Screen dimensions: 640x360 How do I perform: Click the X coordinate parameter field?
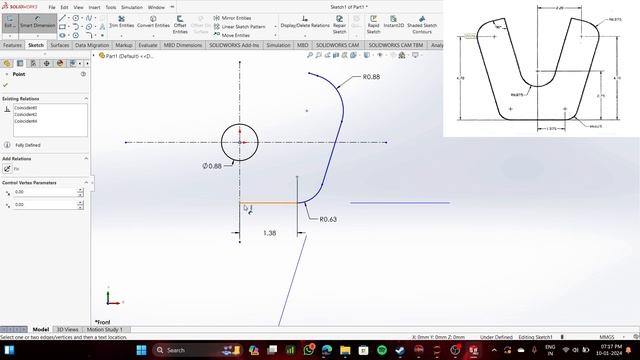click(45, 192)
